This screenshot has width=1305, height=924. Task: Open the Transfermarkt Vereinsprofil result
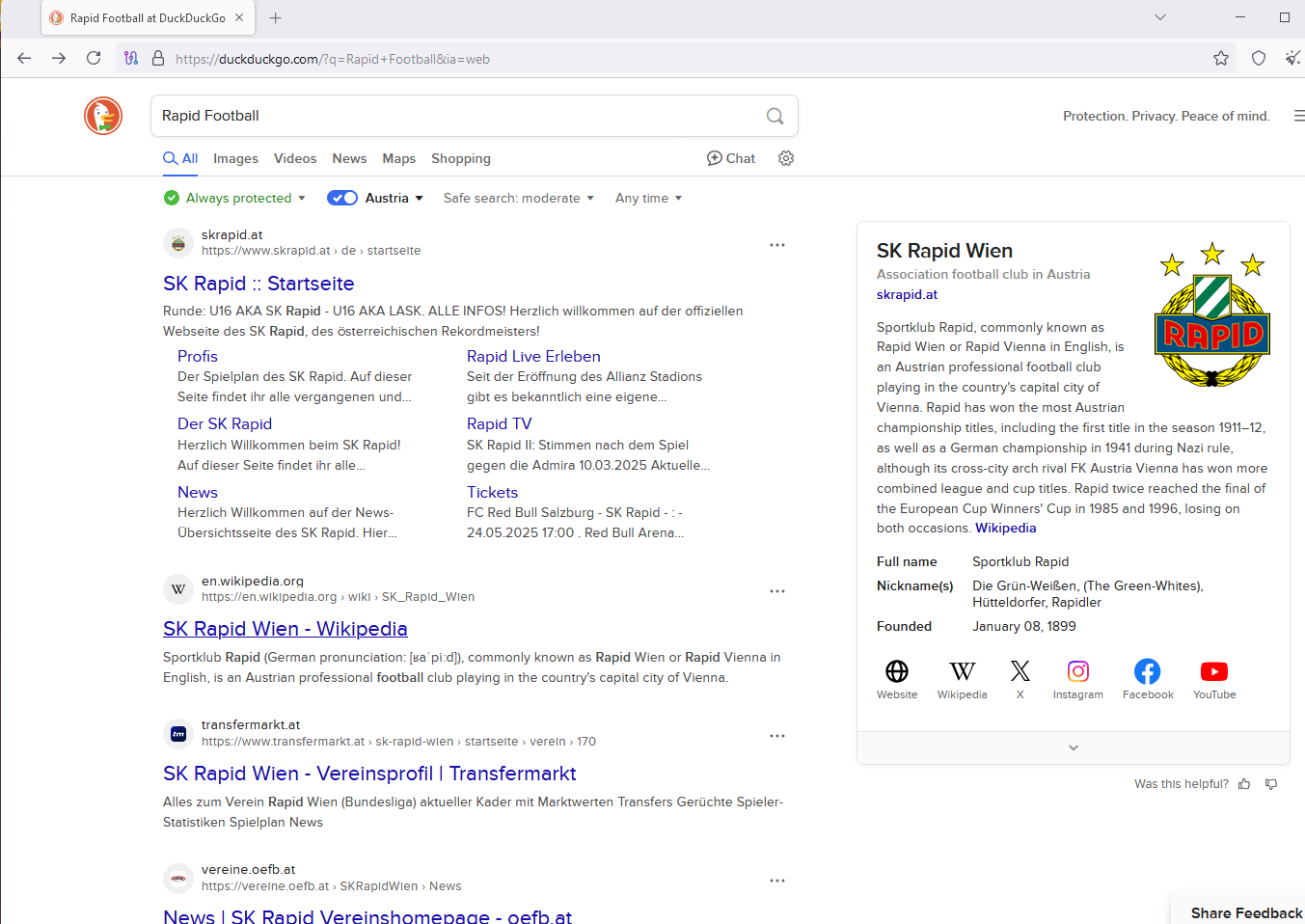pyautogui.click(x=369, y=774)
